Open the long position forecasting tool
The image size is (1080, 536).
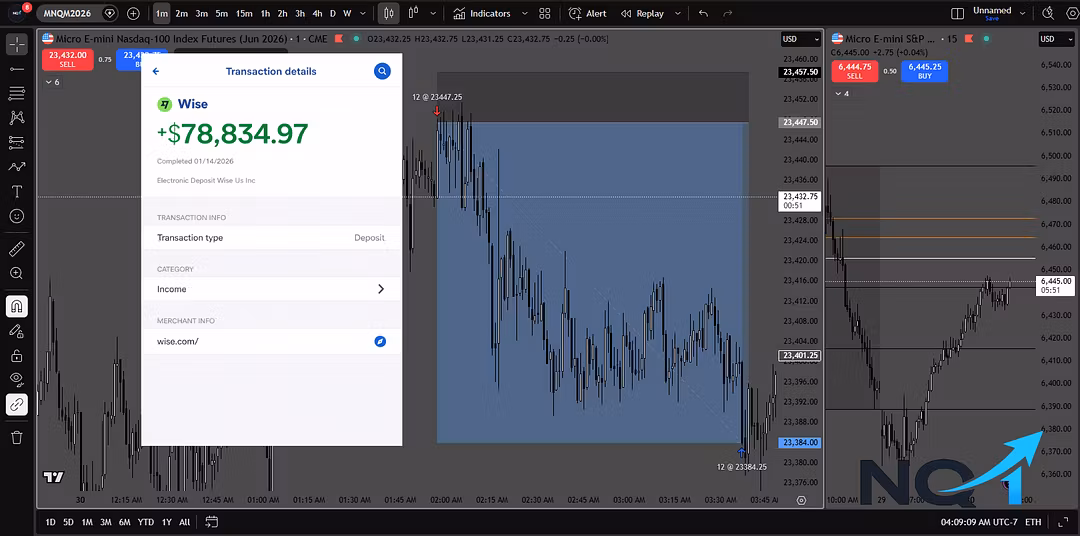click(x=17, y=142)
